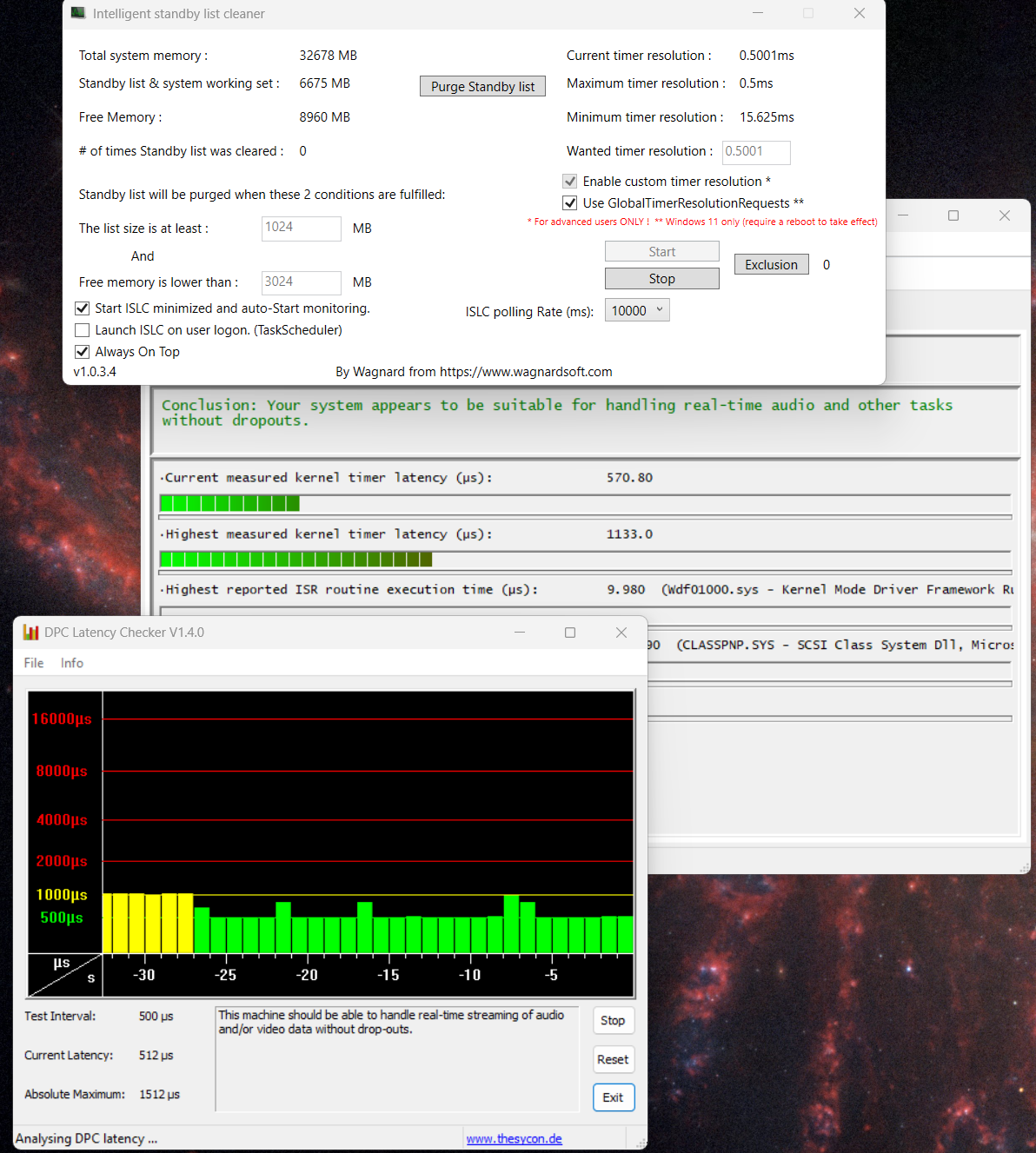1036x1153 pixels.
Task: Click the Analysing DPC latency status text
Action: 87,1138
